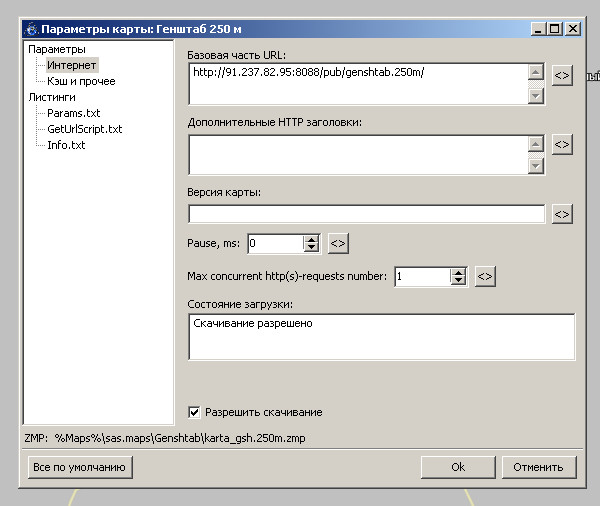Open the Params.txt listing
Image resolution: width=600 pixels, height=506 pixels.
74,113
